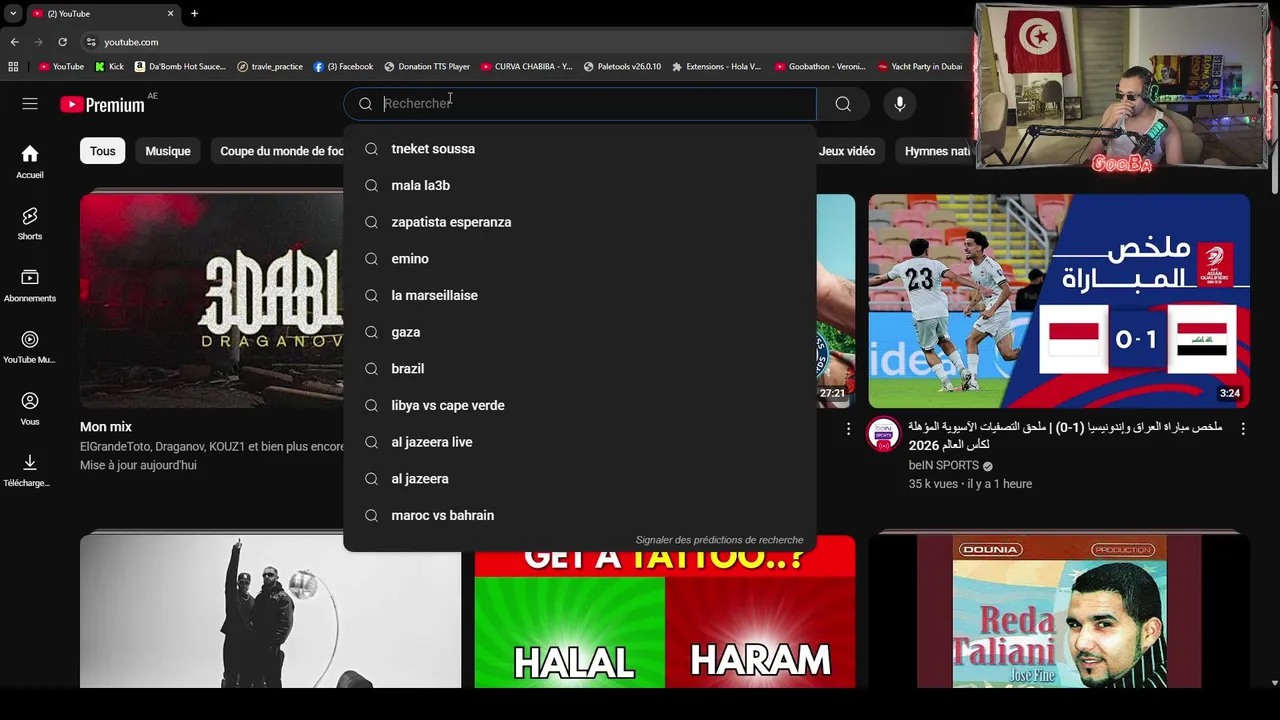
Task: Open Donation TTS Player bookmark
Action: (x=427, y=67)
